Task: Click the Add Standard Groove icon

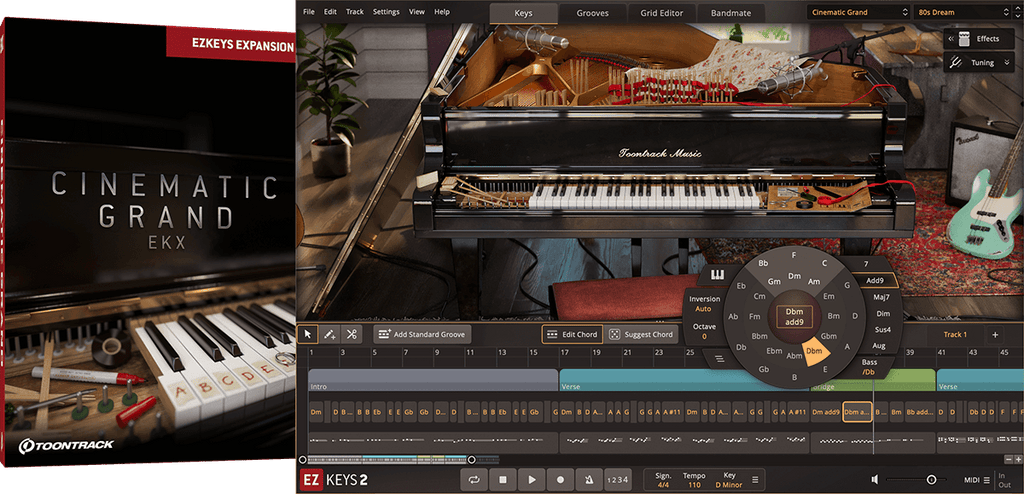Action: pyautogui.click(x=383, y=335)
